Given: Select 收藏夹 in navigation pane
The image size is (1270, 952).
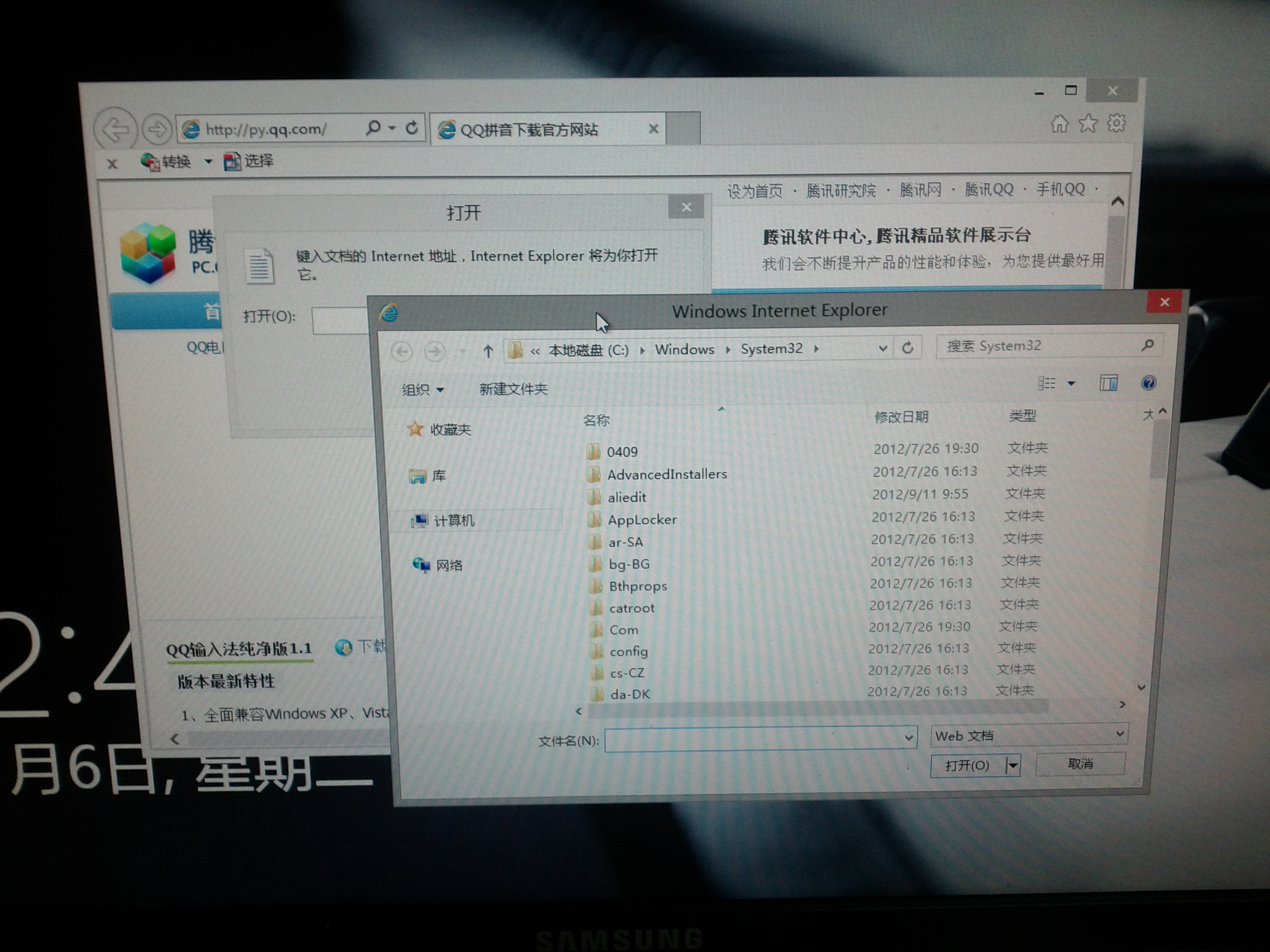Looking at the screenshot, I should (x=439, y=429).
